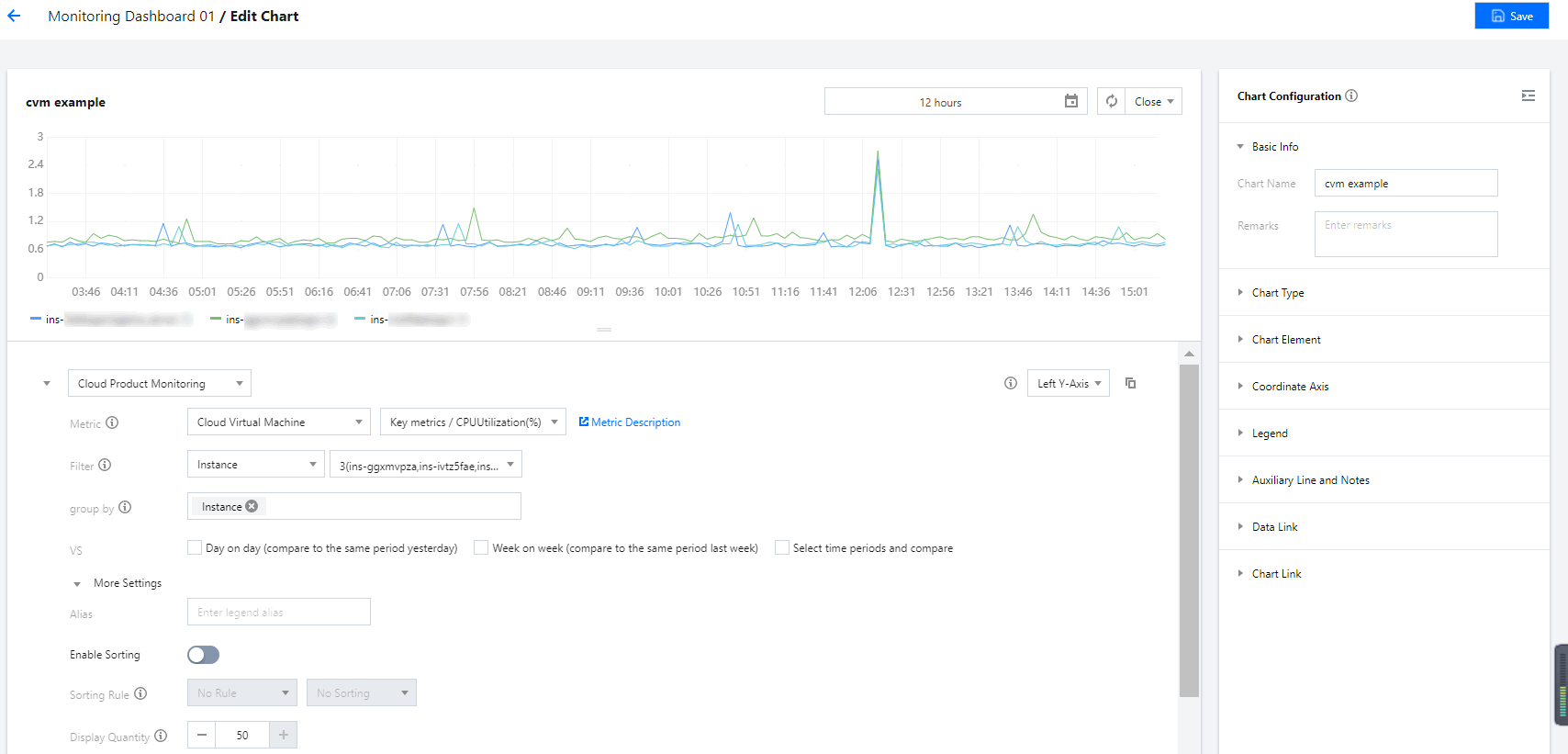Viewport: 1568px width, 754px height.
Task: Open the calendar time picker icon
Action: pos(1070,101)
